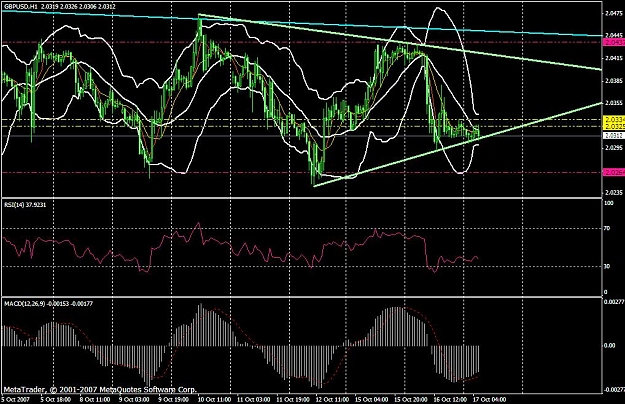Click the 10 Oct 11:00 time label
625x404 pixels.
[214, 400]
